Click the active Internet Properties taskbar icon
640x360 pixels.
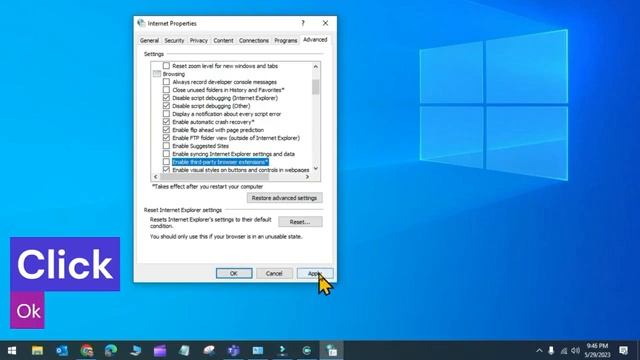coord(331,350)
